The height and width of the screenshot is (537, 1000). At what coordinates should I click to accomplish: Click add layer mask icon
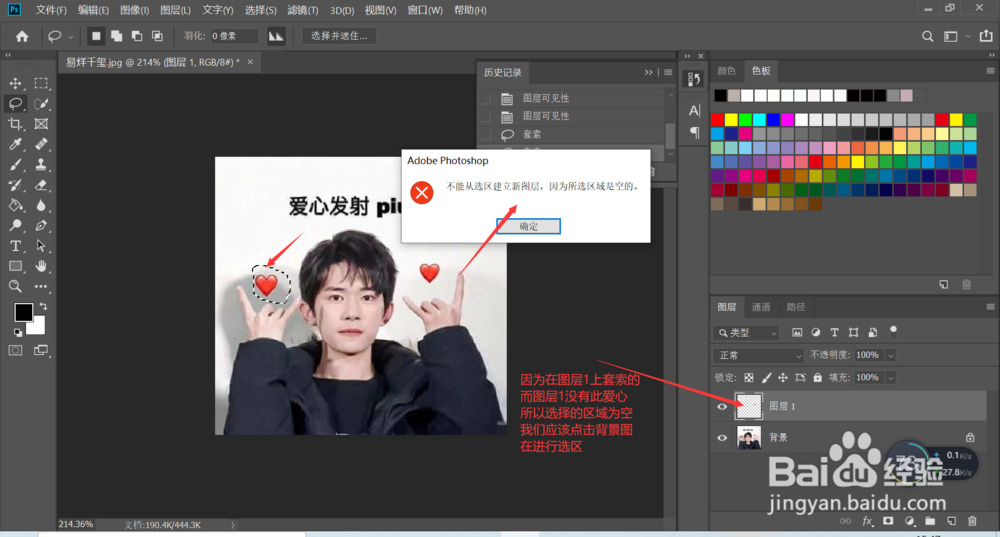(x=888, y=521)
